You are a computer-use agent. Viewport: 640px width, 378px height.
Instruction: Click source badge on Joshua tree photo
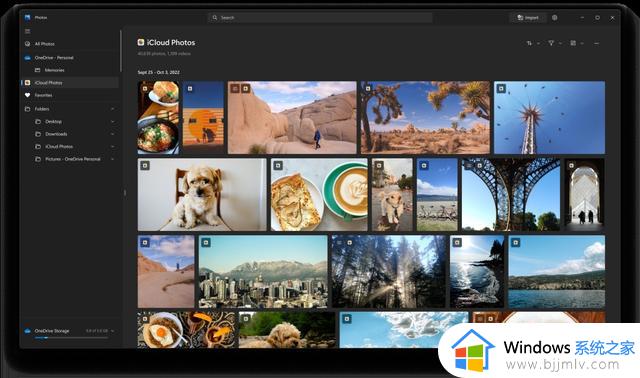coord(368,88)
